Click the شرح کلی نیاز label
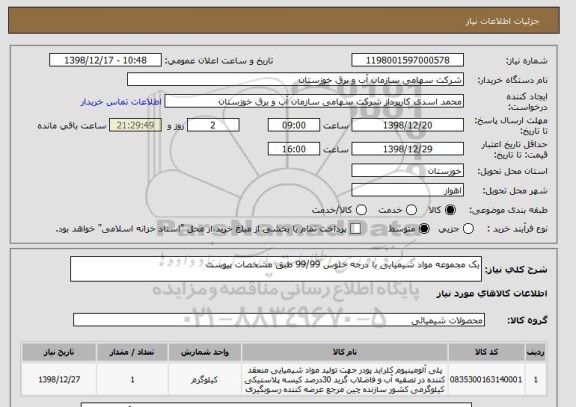This screenshot has height=407, width=576. coord(516,270)
